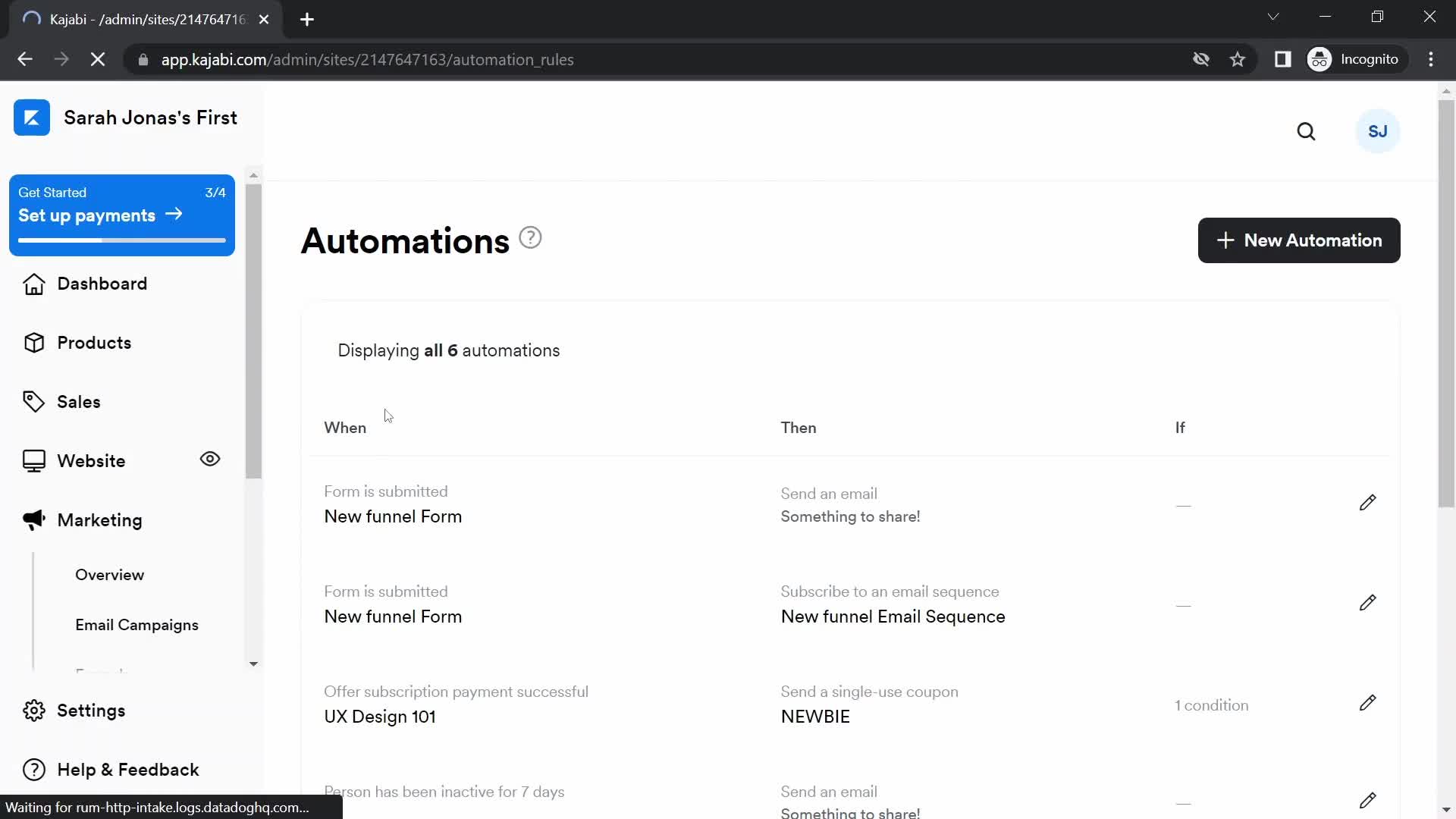Screen dimensions: 1456x819
Task: Click the Sales navigation icon
Action: click(x=35, y=402)
